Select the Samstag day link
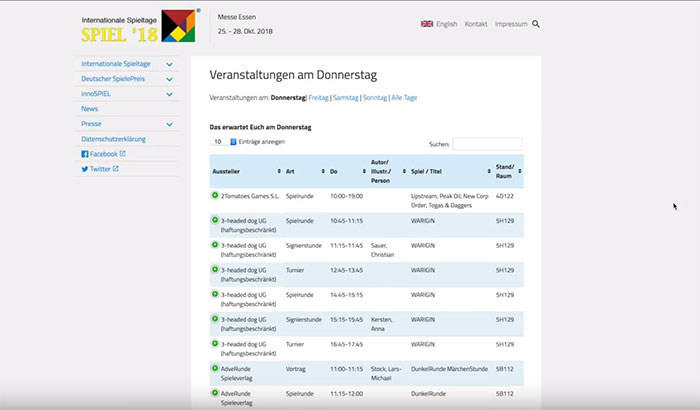 pos(345,98)
